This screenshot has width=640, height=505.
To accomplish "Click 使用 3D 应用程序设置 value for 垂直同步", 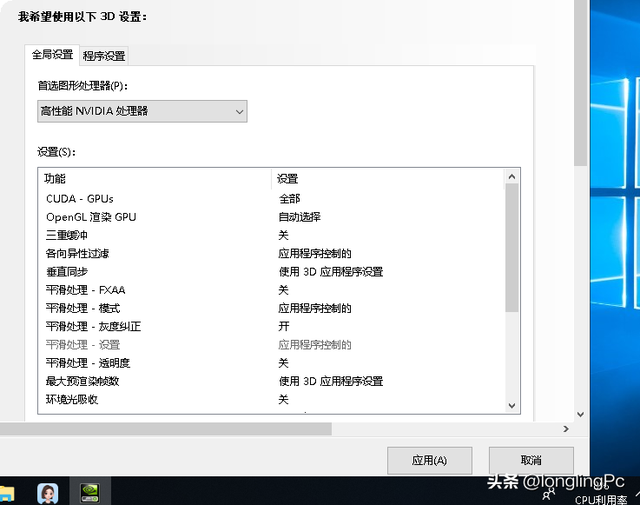I will coord(331,272).
